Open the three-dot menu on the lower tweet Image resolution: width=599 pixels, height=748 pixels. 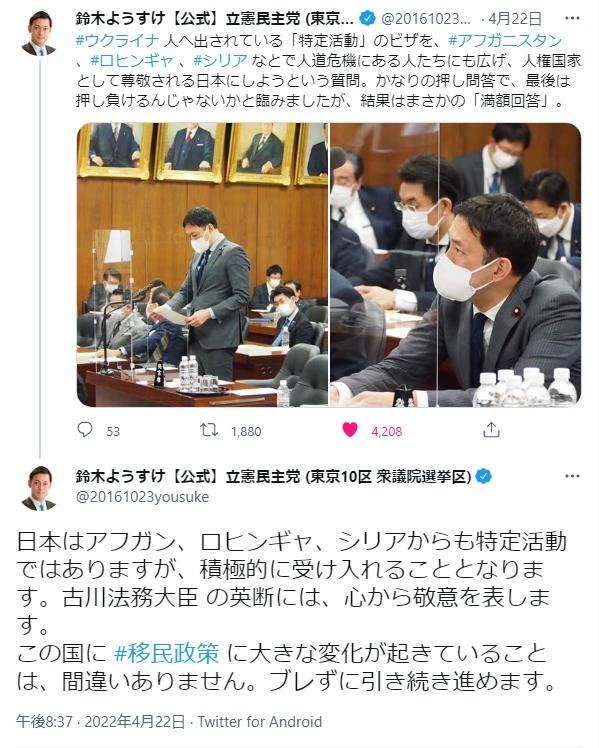[572, 476]
